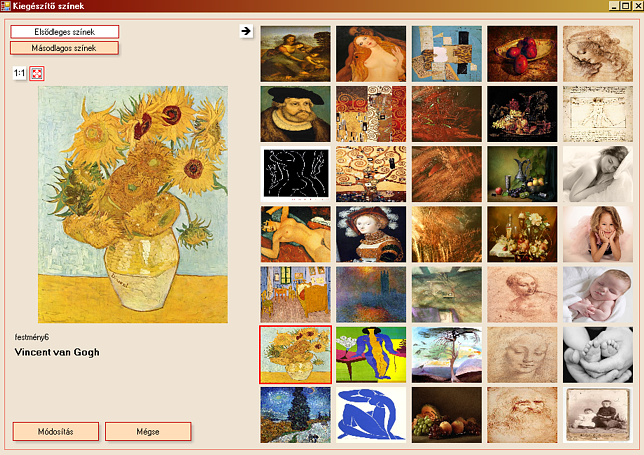
Task: Click the Módosítás button
Action: click(55, 432)
